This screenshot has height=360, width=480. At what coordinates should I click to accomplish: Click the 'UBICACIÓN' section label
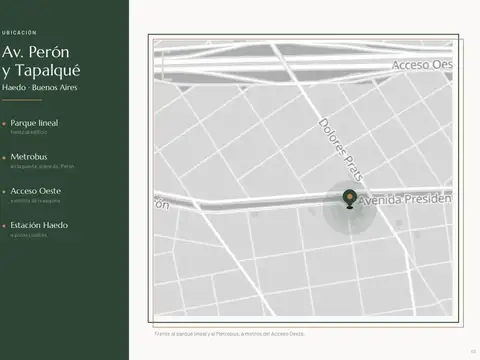pos(19,33)
